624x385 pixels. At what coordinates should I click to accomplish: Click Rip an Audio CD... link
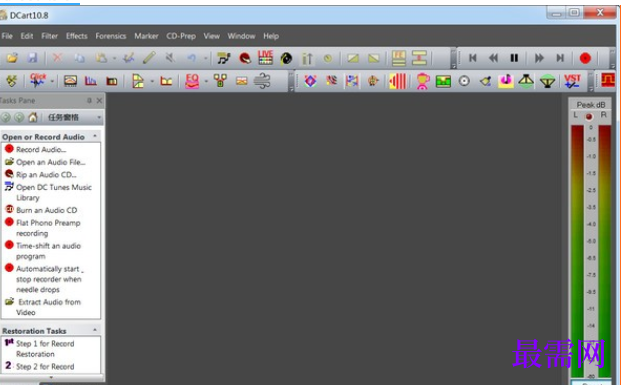point(46,175)
